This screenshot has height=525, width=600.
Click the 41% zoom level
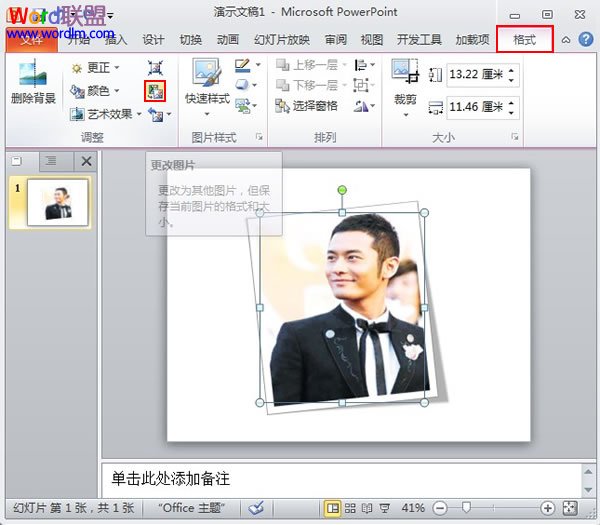(413, 508)
